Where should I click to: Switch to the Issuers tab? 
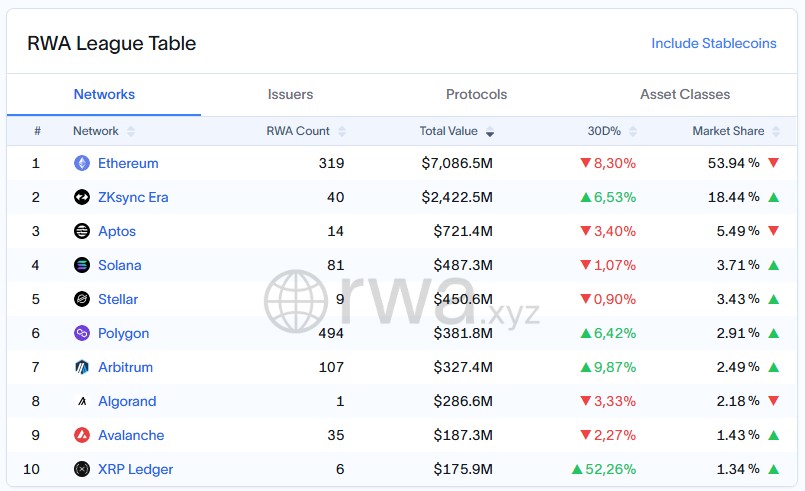[x=290, y=95]
